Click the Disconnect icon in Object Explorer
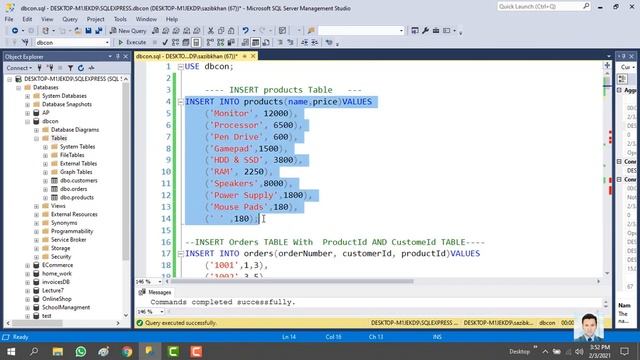This screenshot has height=360, width=640. [x=50, y=68]
